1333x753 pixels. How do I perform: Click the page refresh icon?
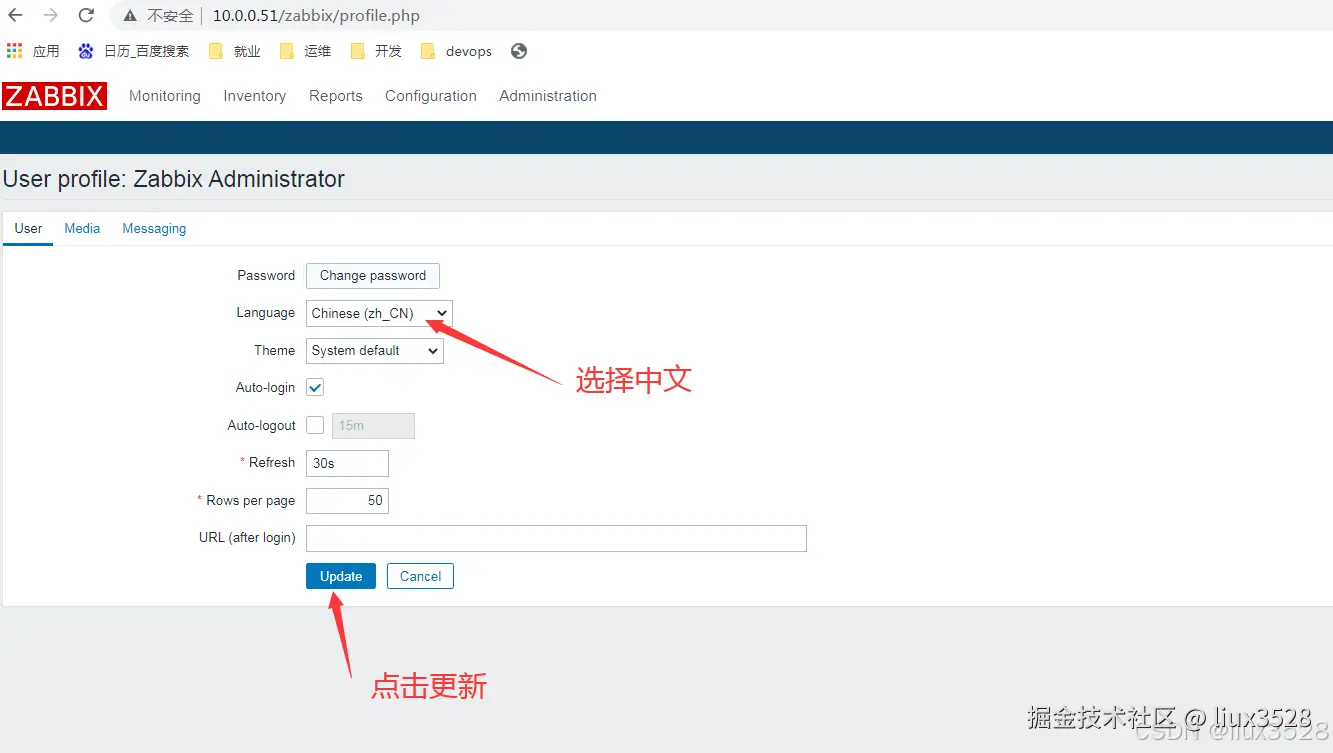pos(86,15)
